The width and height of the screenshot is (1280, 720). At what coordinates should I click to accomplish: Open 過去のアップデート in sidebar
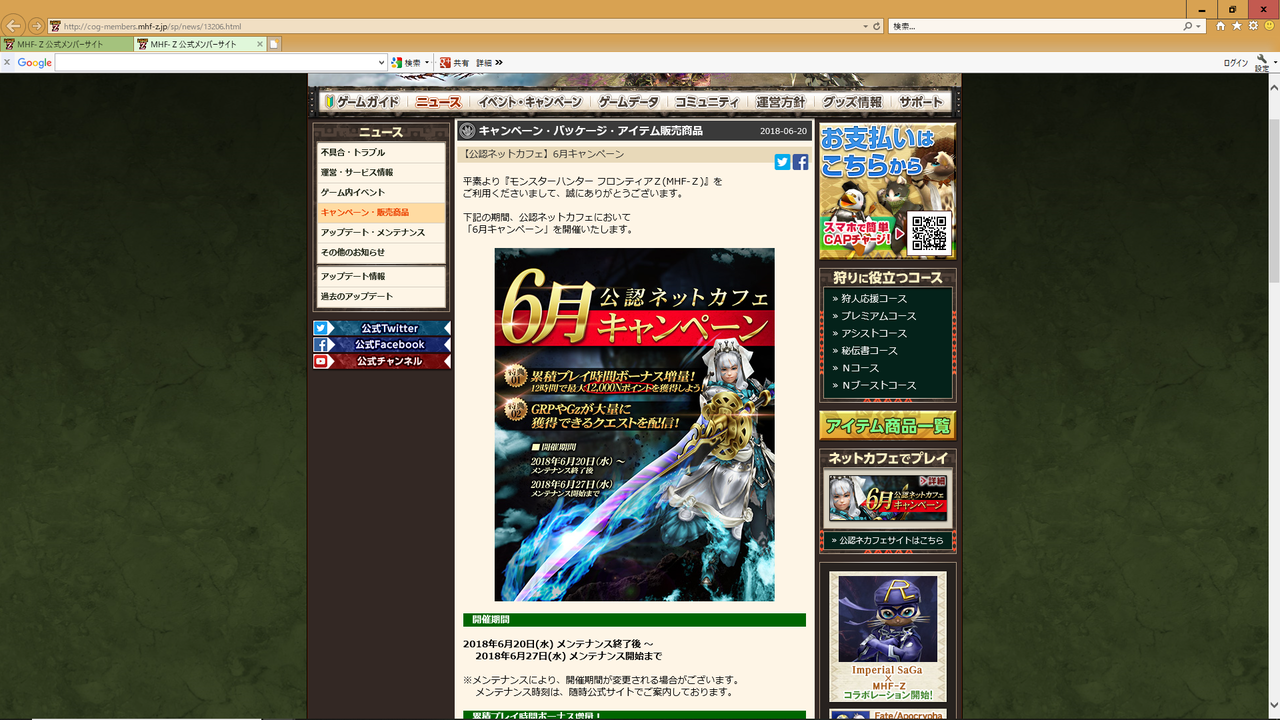pyautogui.click(x=381, y=297)
